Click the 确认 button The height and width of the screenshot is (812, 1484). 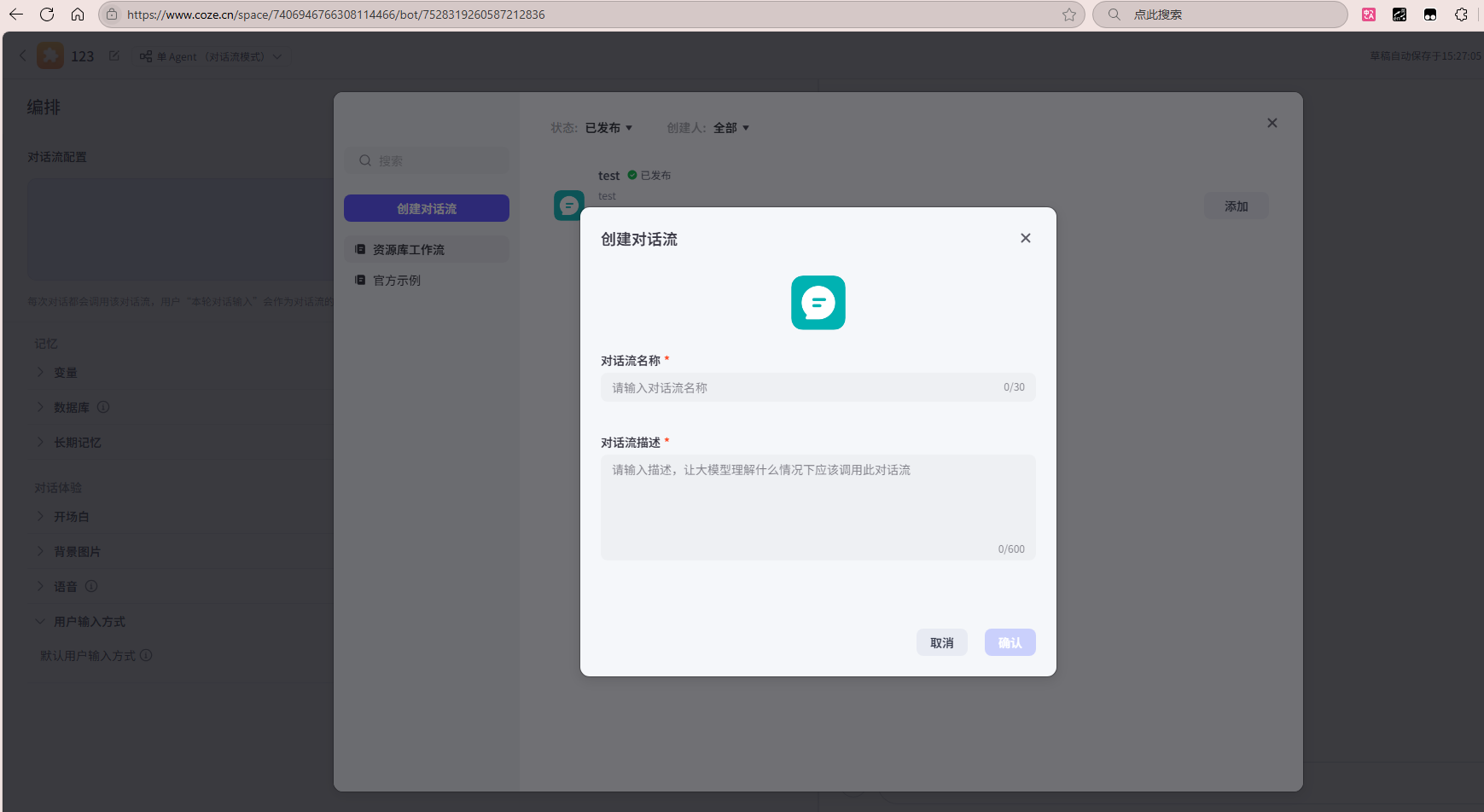[x=1010, y=643]
